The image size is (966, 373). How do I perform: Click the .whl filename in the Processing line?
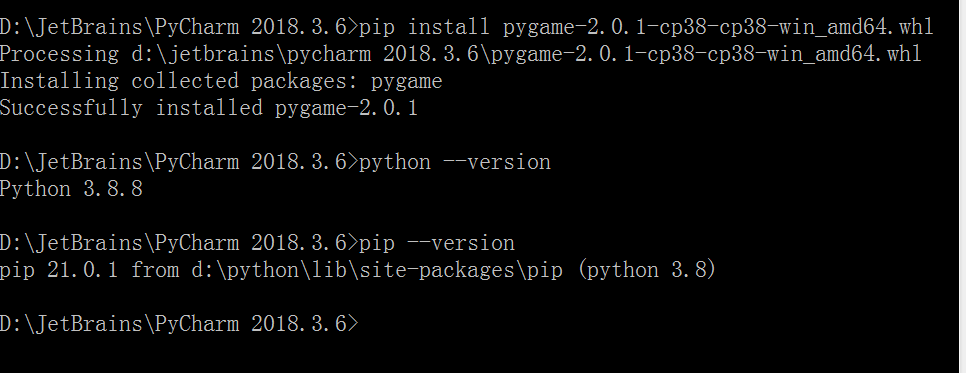706,54
